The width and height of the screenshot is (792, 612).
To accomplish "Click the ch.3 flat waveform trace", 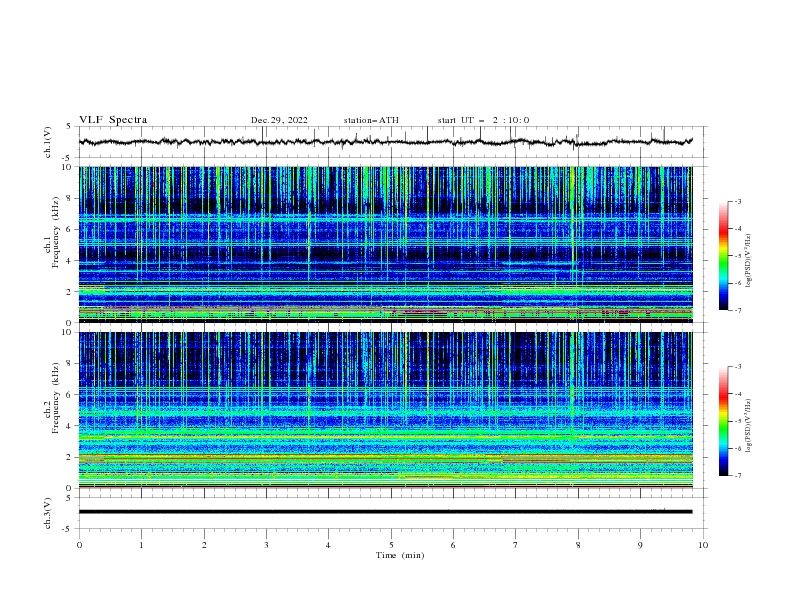I will click(386, 512).
